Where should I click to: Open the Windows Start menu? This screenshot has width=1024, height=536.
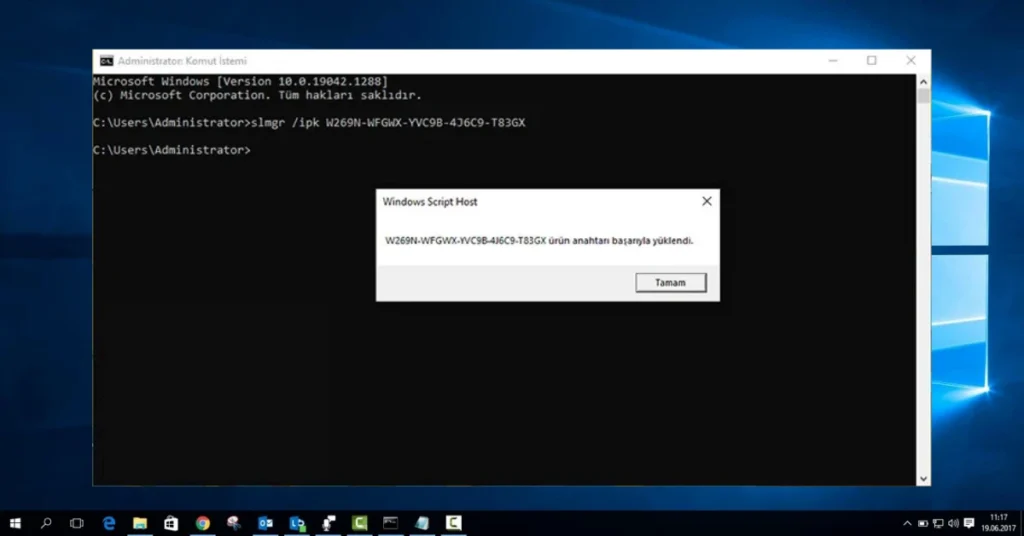click(15, 523)
